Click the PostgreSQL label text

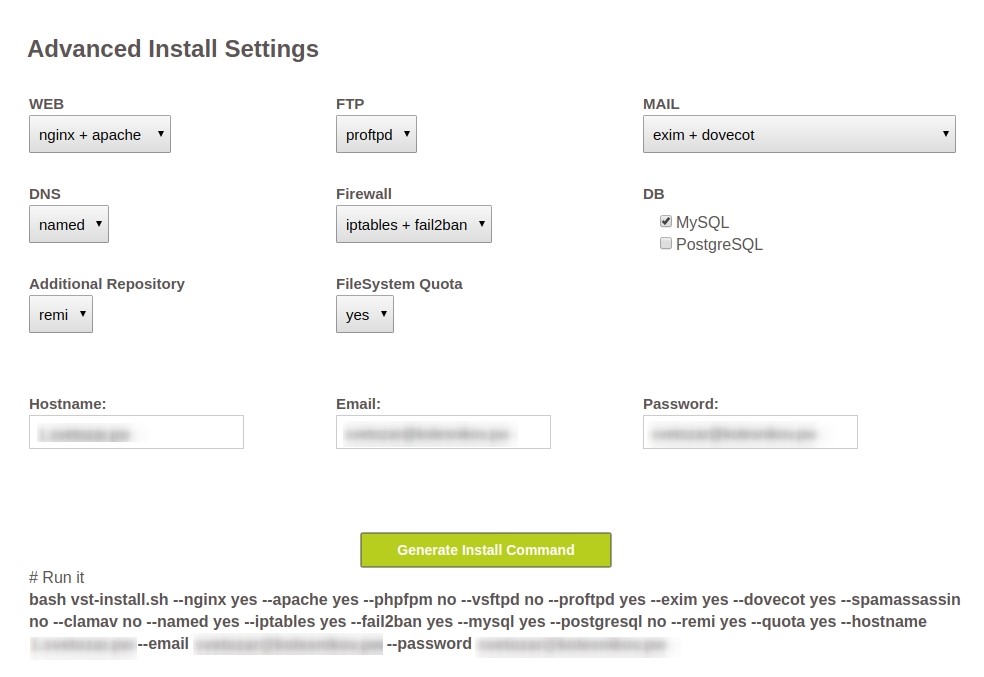(719, 244)
